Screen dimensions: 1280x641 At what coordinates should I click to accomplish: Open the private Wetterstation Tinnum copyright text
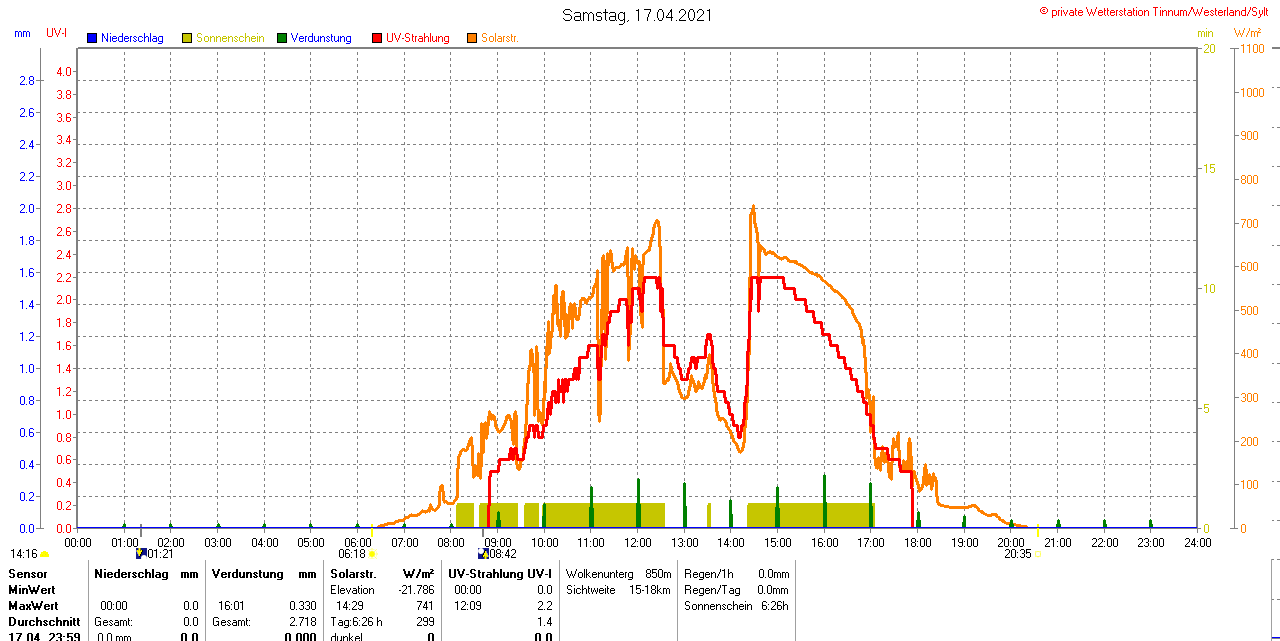(1158, 11)
